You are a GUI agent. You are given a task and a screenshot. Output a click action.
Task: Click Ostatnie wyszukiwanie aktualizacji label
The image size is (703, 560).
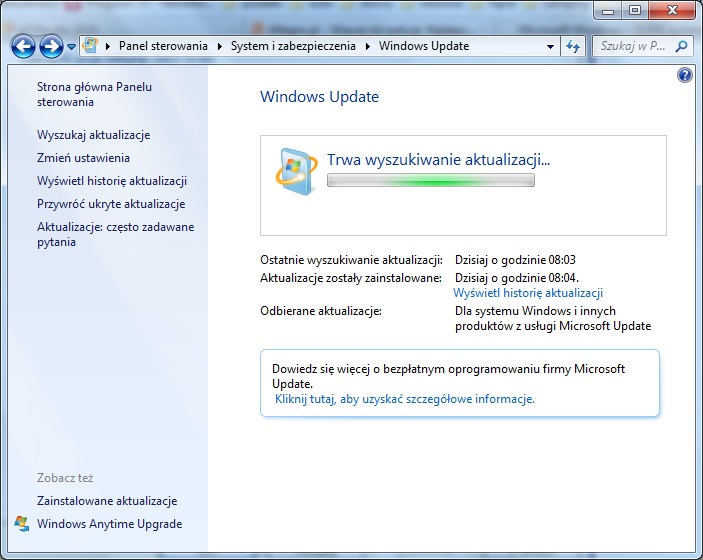coord(352,260)
